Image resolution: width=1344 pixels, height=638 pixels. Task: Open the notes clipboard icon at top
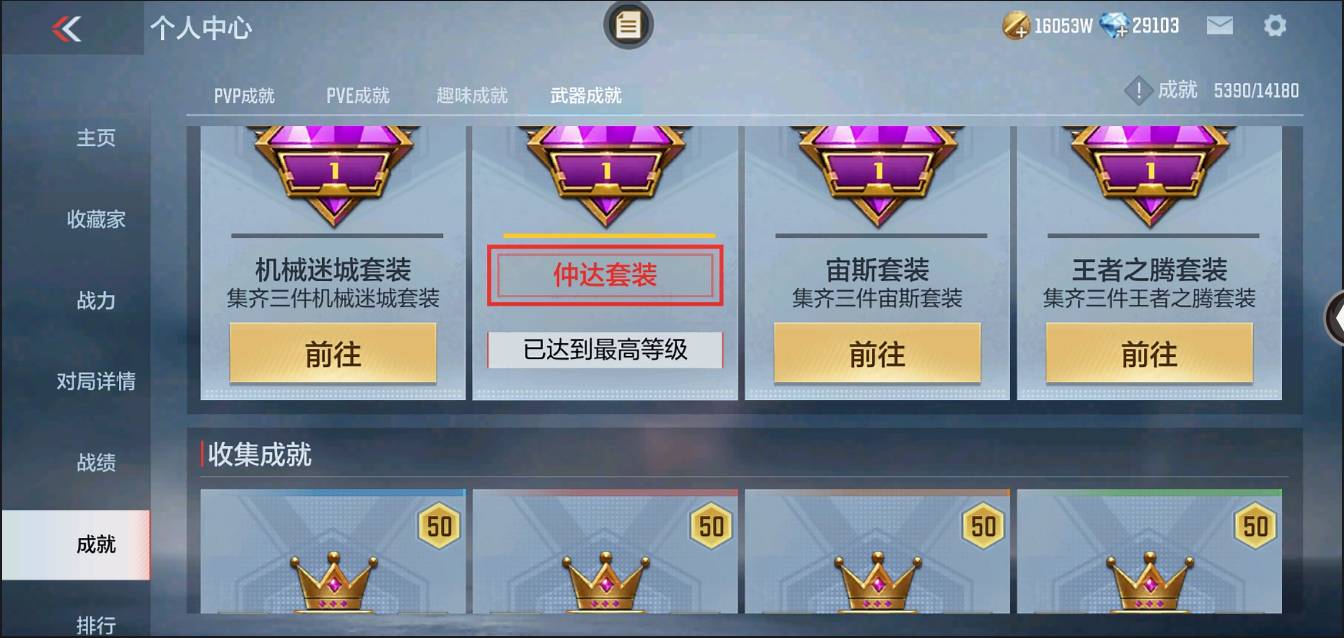[628, 25]
